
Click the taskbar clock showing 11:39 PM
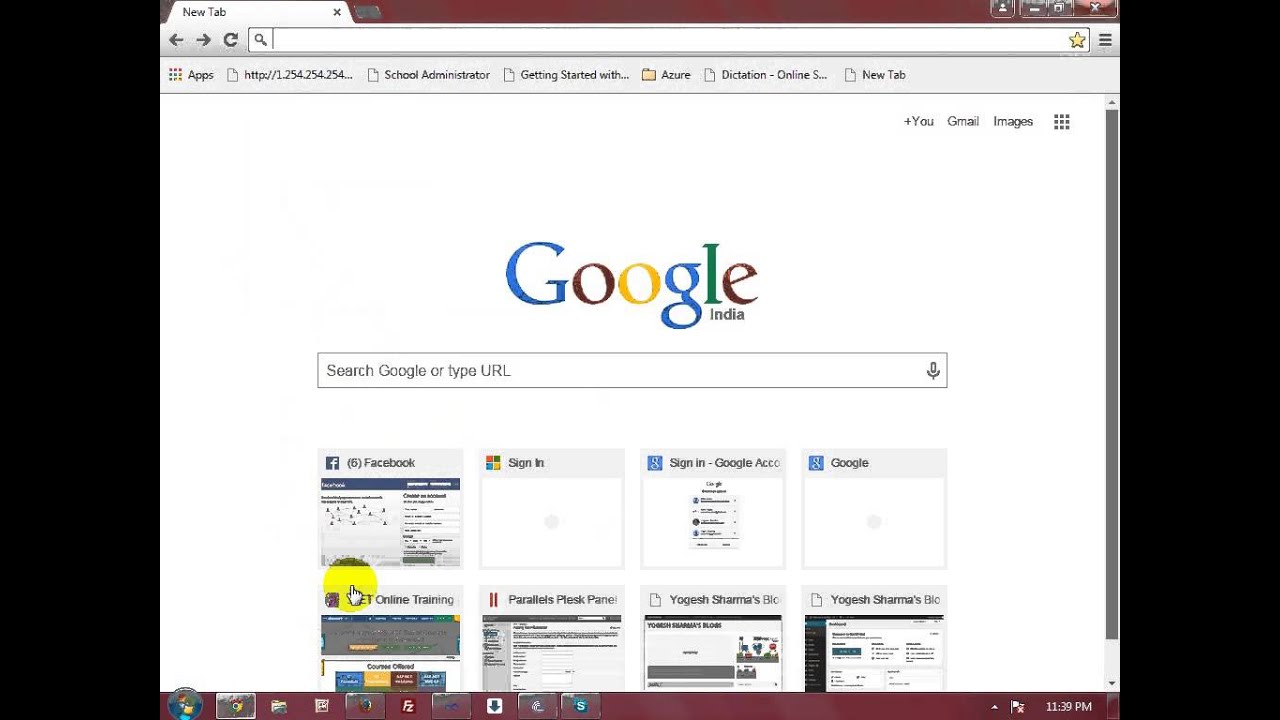[1068, 707]
